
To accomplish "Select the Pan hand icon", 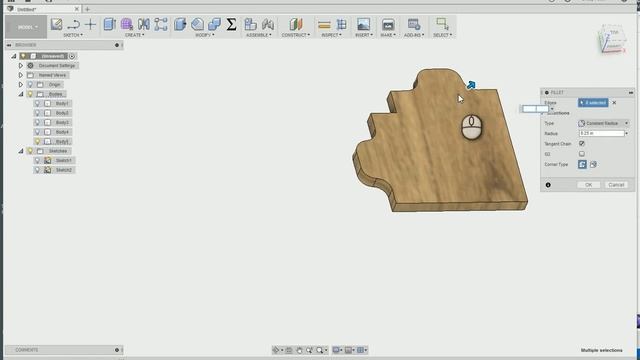I will click(300, 350).
